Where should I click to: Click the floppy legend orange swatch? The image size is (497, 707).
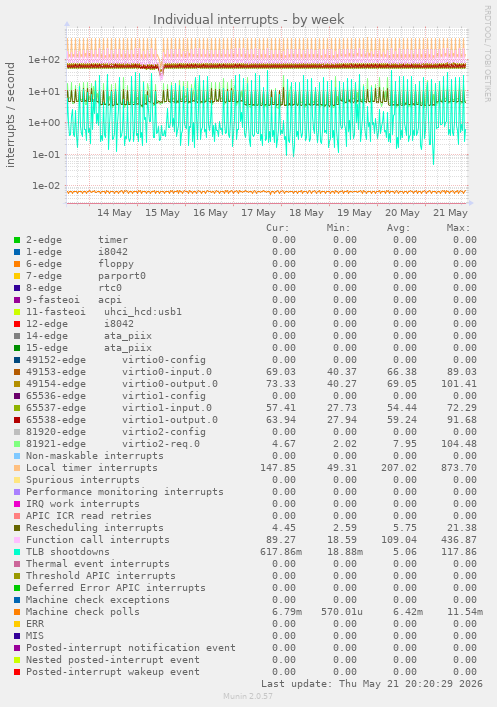point(17,264)
